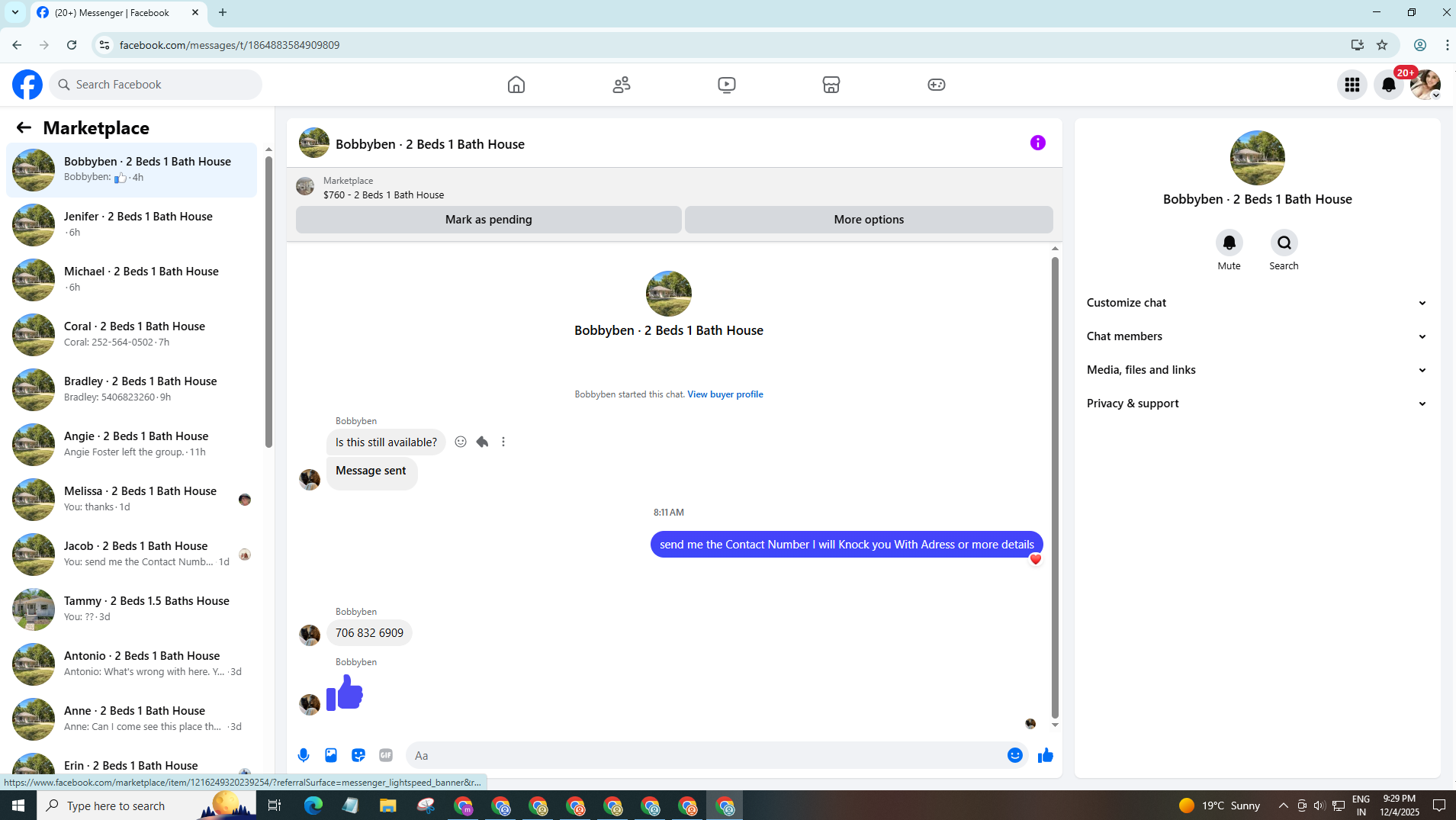
Task: Go back using the Marketplace arrow
Action: point(24,127)
